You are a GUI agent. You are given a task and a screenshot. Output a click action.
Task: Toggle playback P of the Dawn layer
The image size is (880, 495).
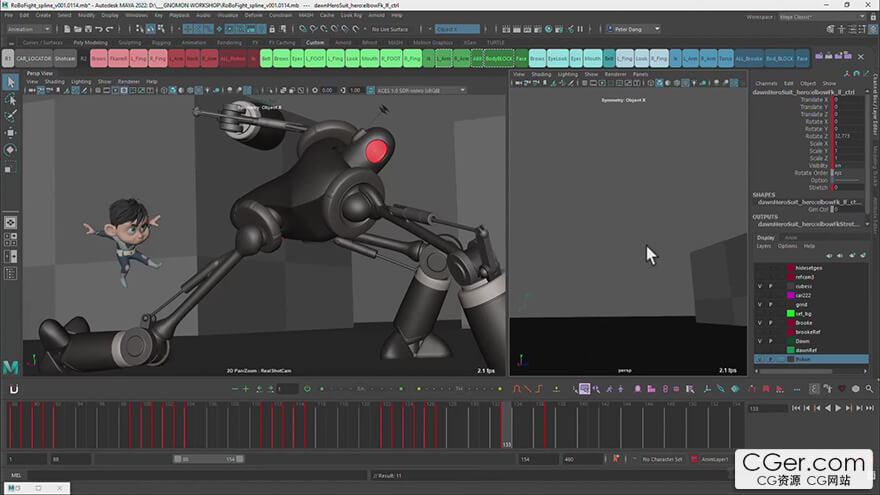tap(771, 341)
